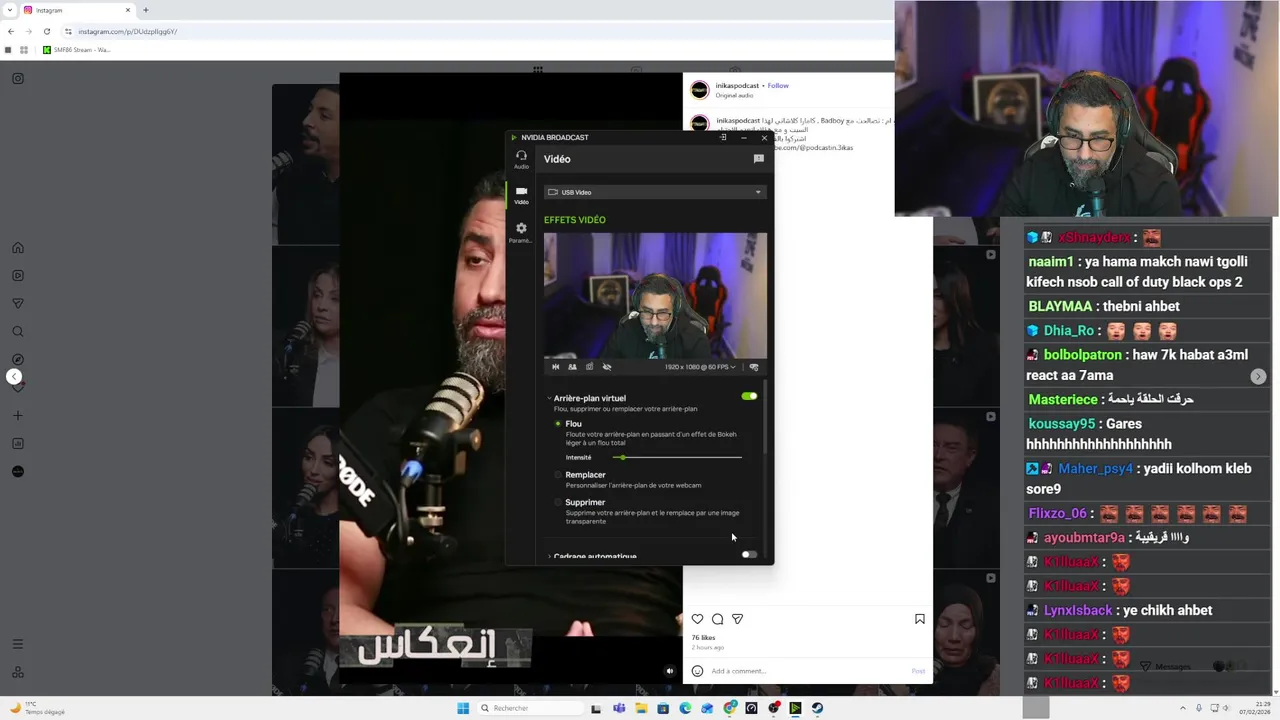Mute the reel with the speaker icon
Viewport: 1280px width, 720px height.
pos(670,671)
